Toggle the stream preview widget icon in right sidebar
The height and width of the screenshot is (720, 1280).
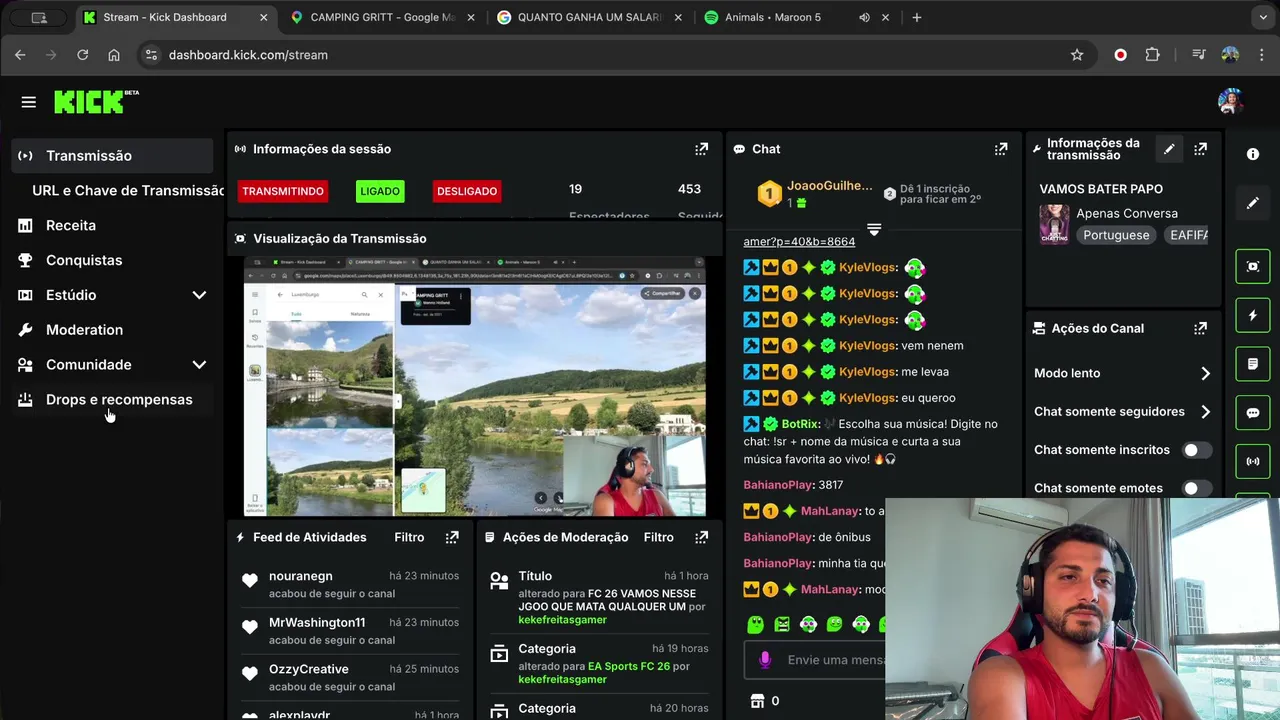click(1253, 266)
